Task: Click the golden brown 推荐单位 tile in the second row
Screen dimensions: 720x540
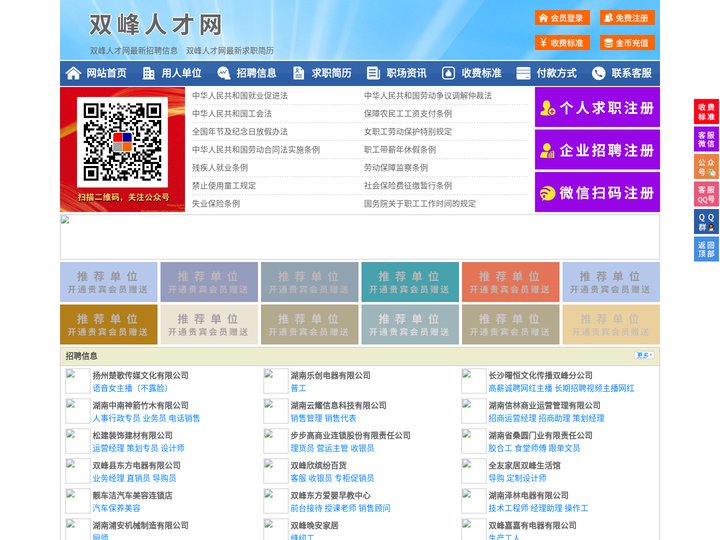Action: pyautogui.click(x=108, y=324)
